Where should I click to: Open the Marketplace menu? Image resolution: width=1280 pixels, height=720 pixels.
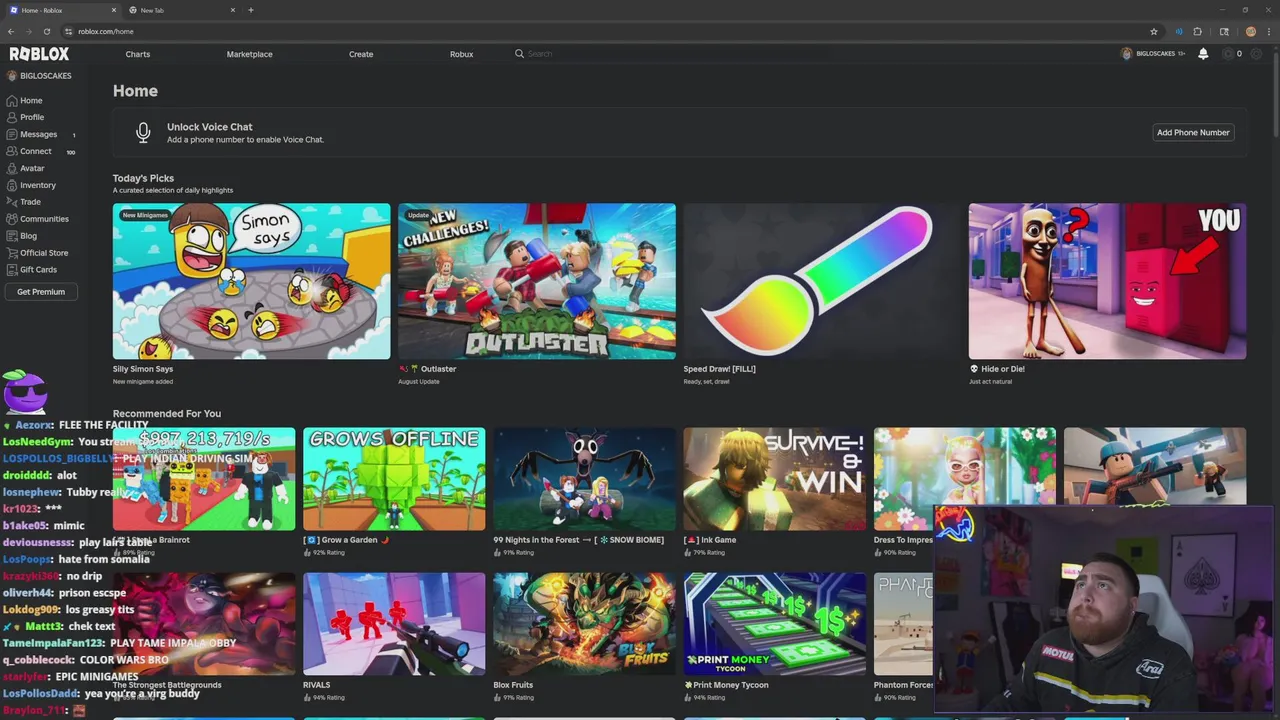[x=249, y=54]
